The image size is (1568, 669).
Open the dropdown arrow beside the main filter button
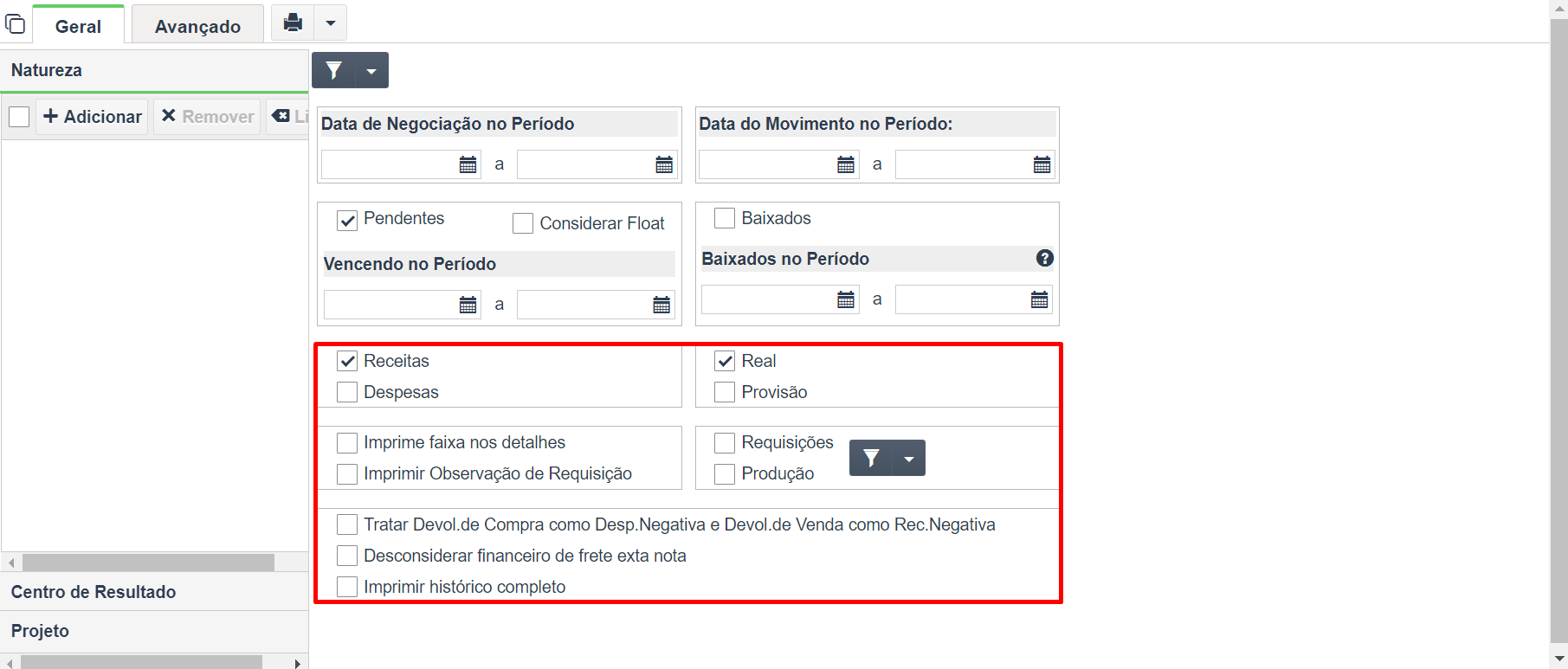pos(371,70)
